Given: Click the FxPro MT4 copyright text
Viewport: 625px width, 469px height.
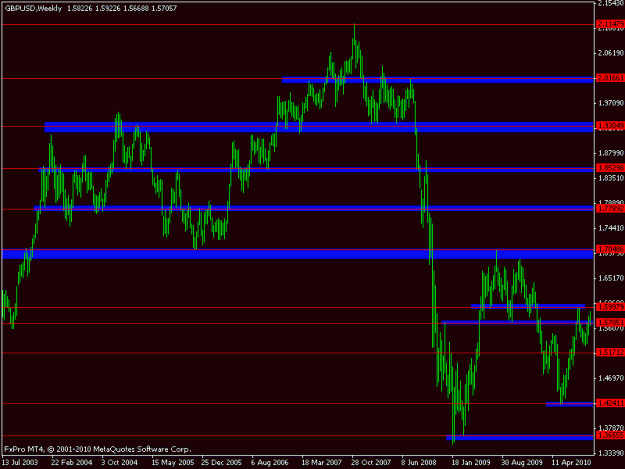Looking at the screenshot, I should click(x=98, y=449).
